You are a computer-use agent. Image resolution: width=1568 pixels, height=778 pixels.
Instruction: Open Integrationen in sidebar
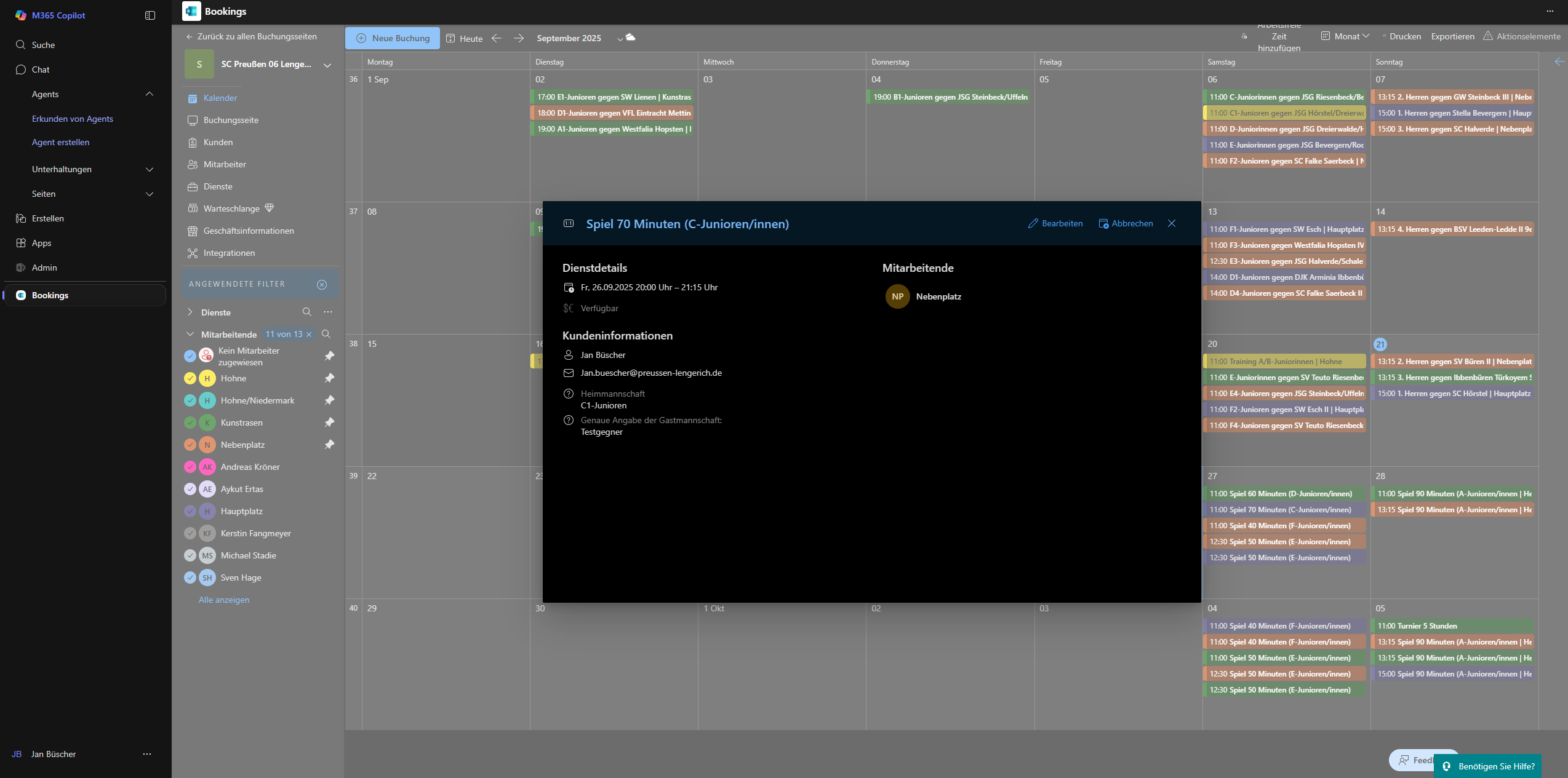pos(229,253)
